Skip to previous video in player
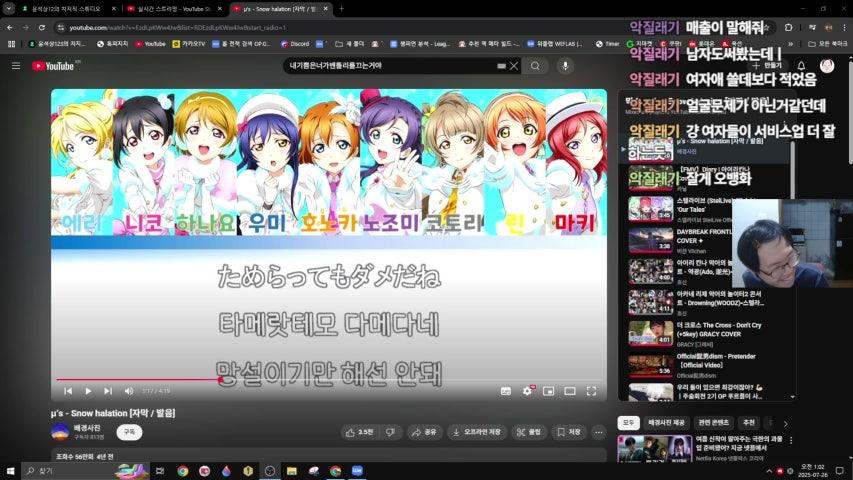Viewport: 853px width, 480px height. [x=68, y=391]
